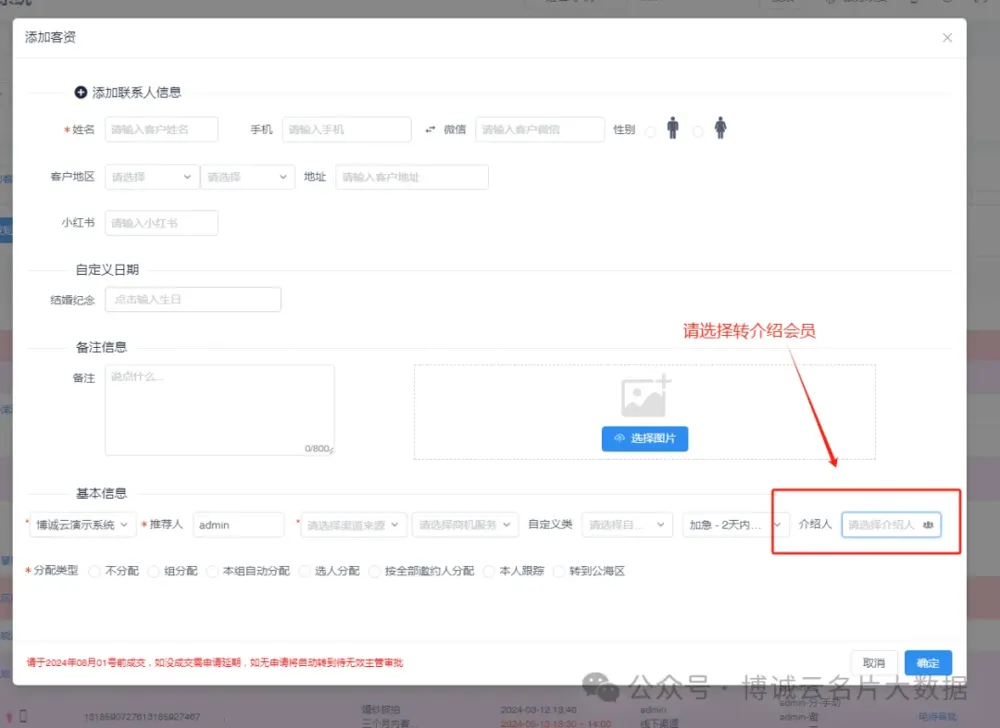Image resolution: width=1000 pixels, height=728 pixels.
Task: Select the 转到公海区 radio button
Action: [x=560, y=571]
